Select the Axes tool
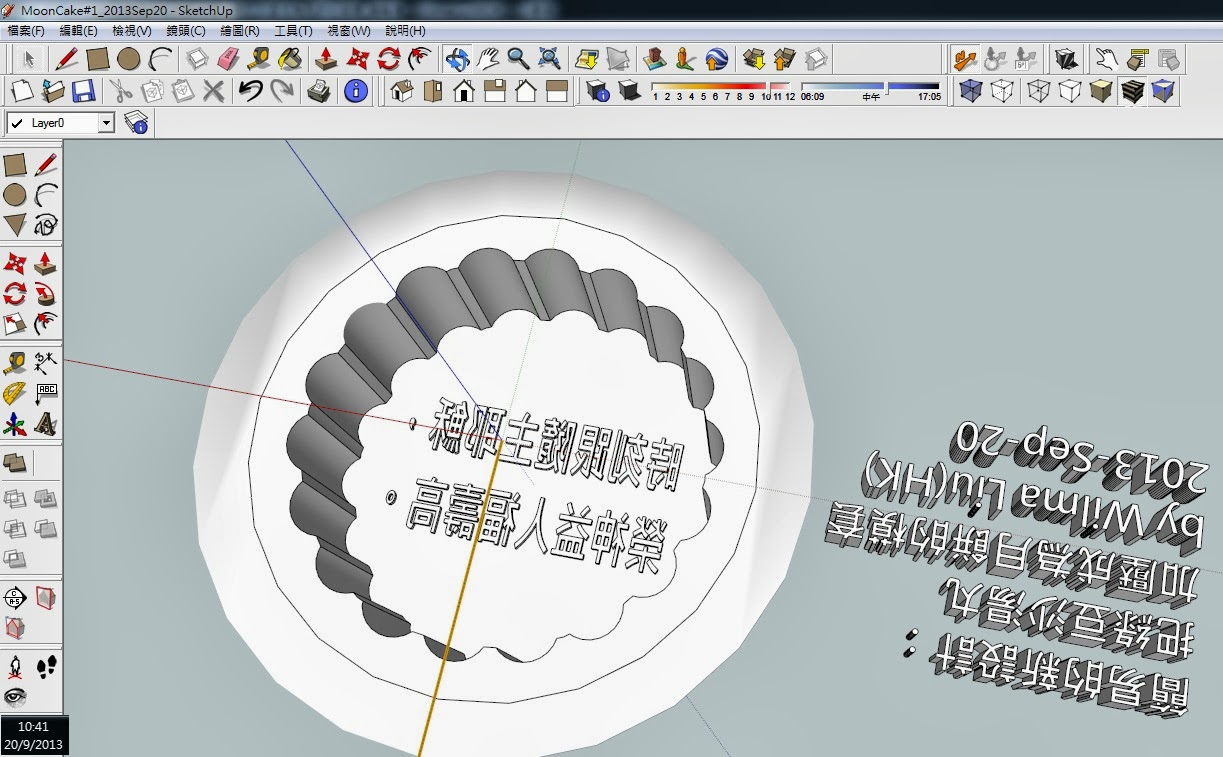Image resolution: width=1223 pixels, height=757 pixels. (15, 423)
